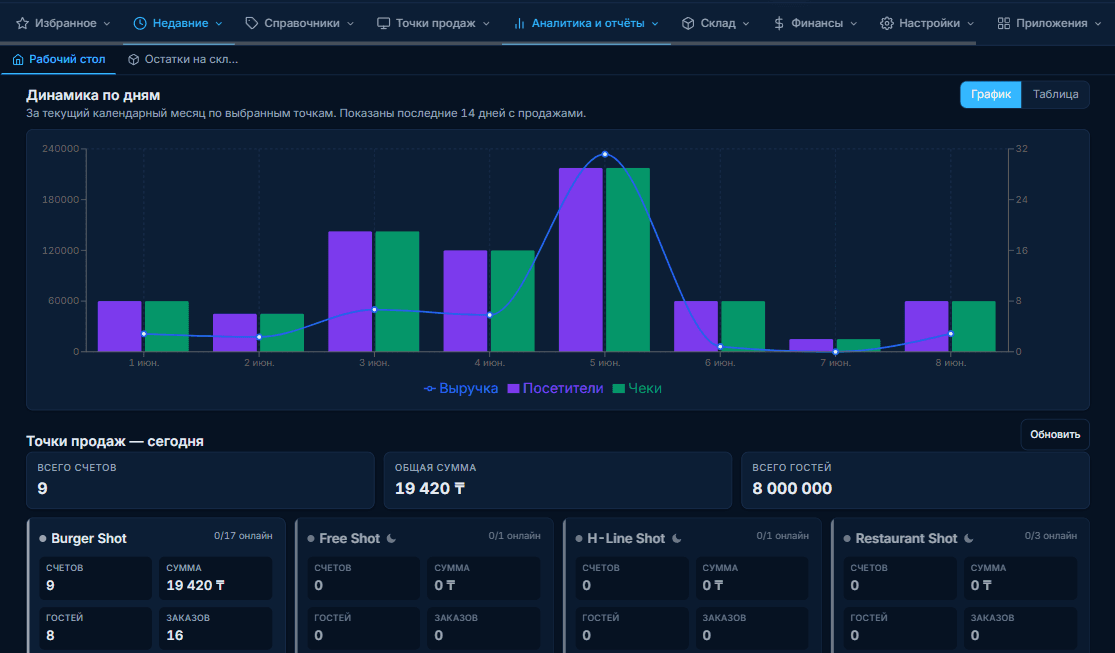The image size is (1115, 653).
Task: Click the revenue line point for 5 июн.
Action: click(x=605, y=154)
